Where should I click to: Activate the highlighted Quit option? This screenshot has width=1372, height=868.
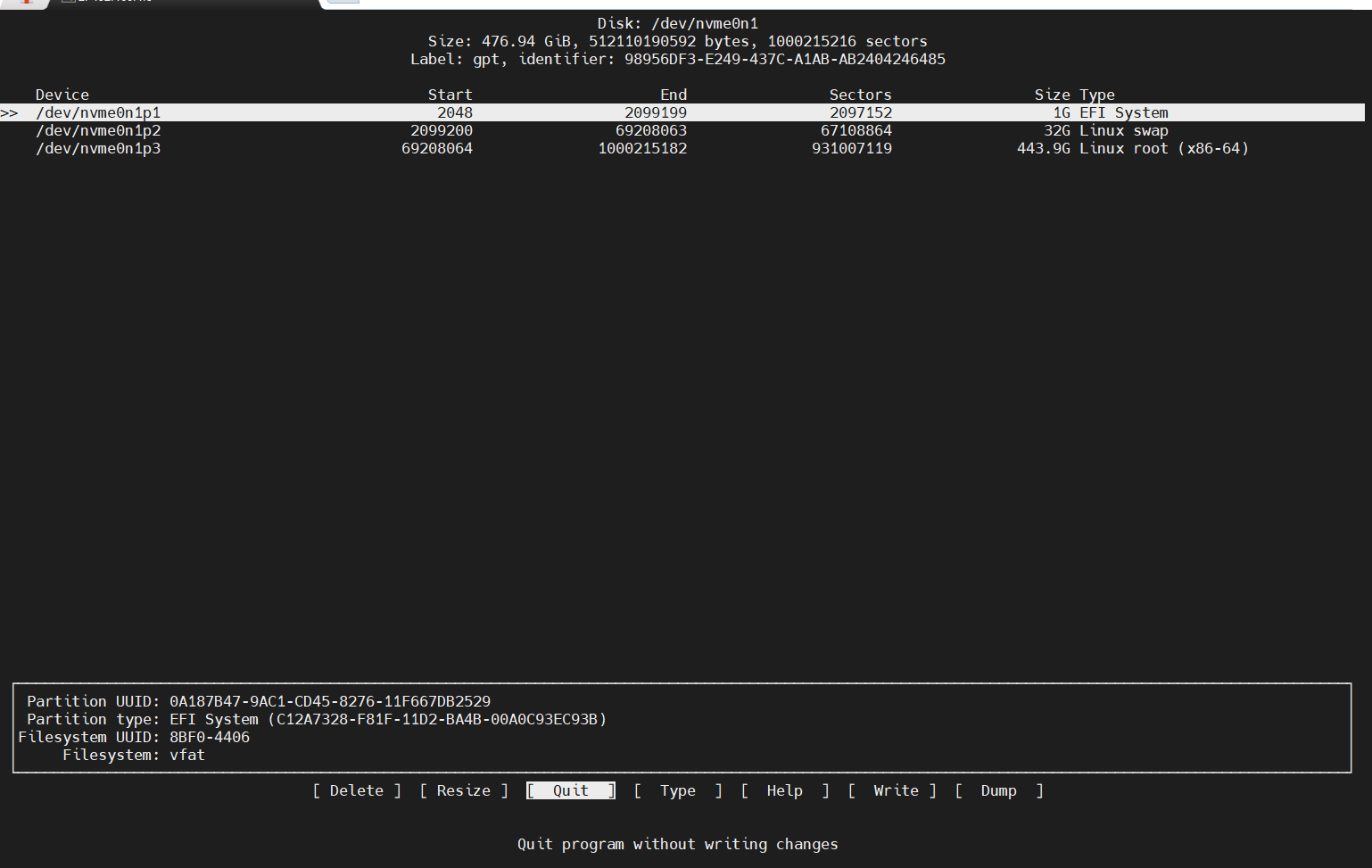point(571,790)
